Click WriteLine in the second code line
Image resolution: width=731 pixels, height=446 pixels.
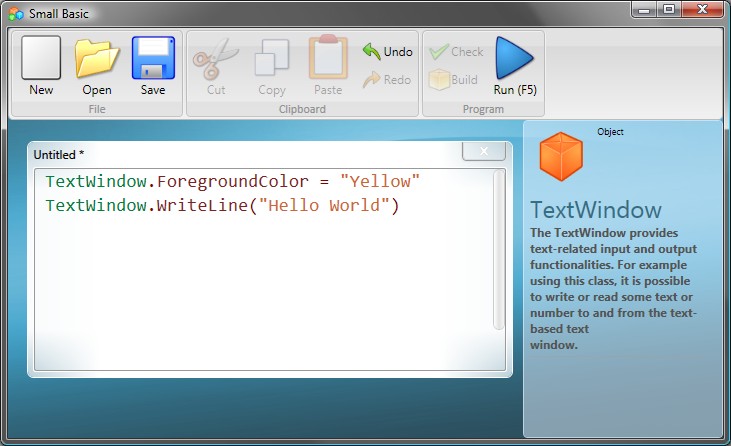[202, 206]
